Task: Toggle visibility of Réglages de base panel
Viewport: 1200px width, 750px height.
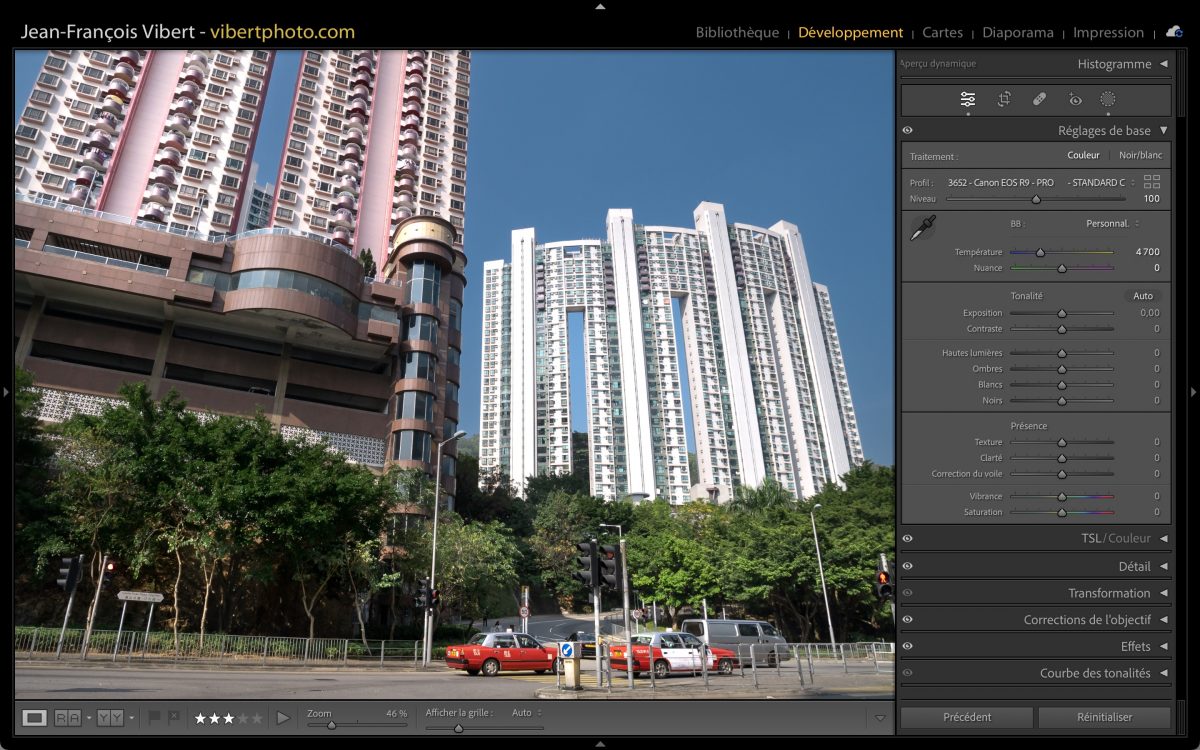Action: pos(908,130)
